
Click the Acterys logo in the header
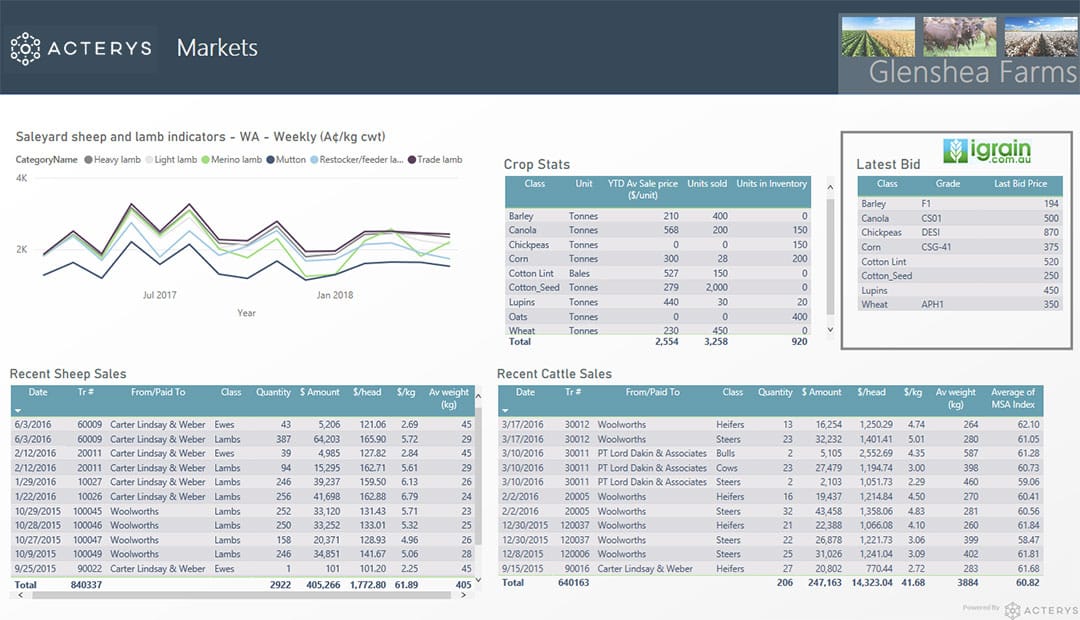[81, 48]
